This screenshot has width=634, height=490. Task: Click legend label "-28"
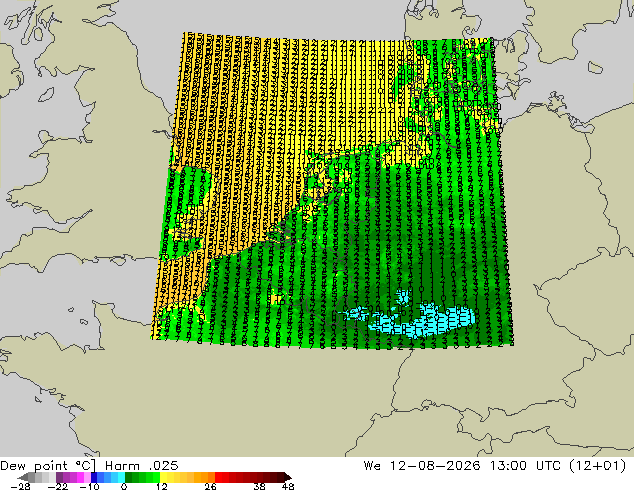(20, 486)
